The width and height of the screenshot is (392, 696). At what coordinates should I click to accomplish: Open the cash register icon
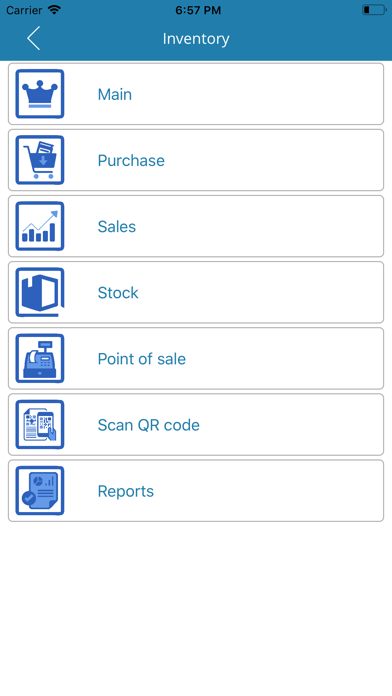click(40, 359)
